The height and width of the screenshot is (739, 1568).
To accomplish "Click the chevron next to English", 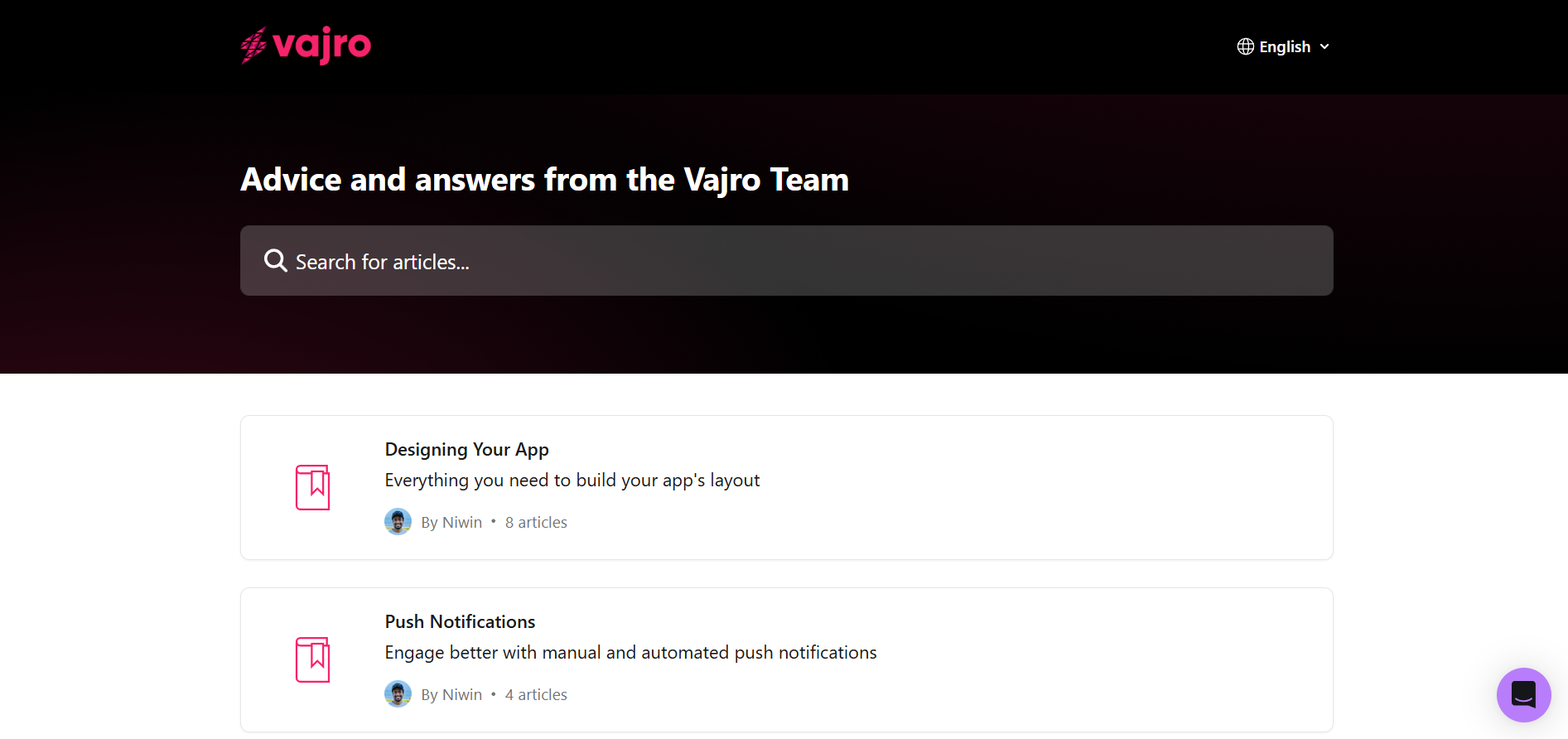I will [1324, 46].
